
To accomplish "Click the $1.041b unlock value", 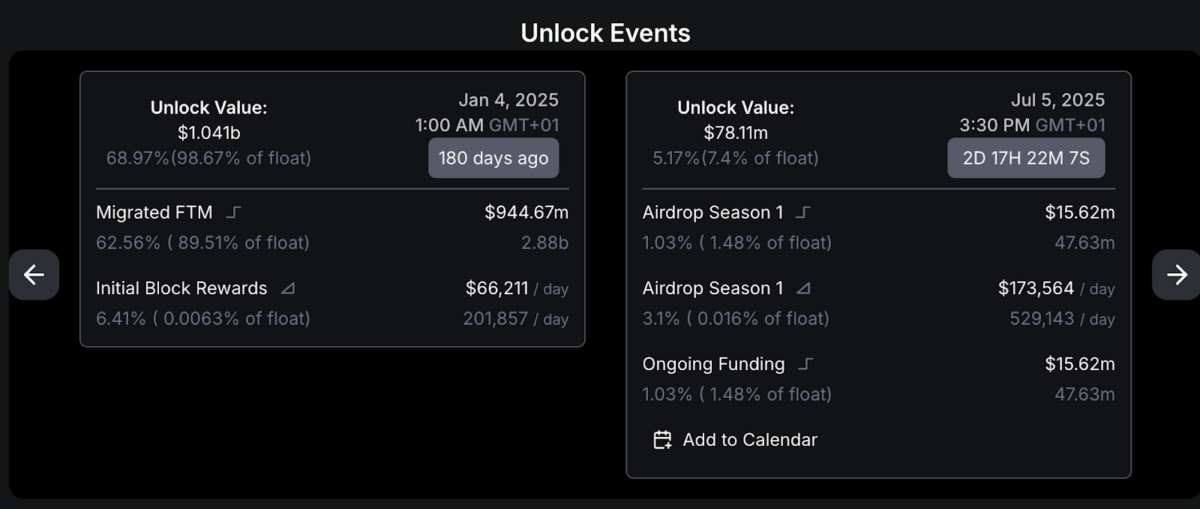I will 209,133.
